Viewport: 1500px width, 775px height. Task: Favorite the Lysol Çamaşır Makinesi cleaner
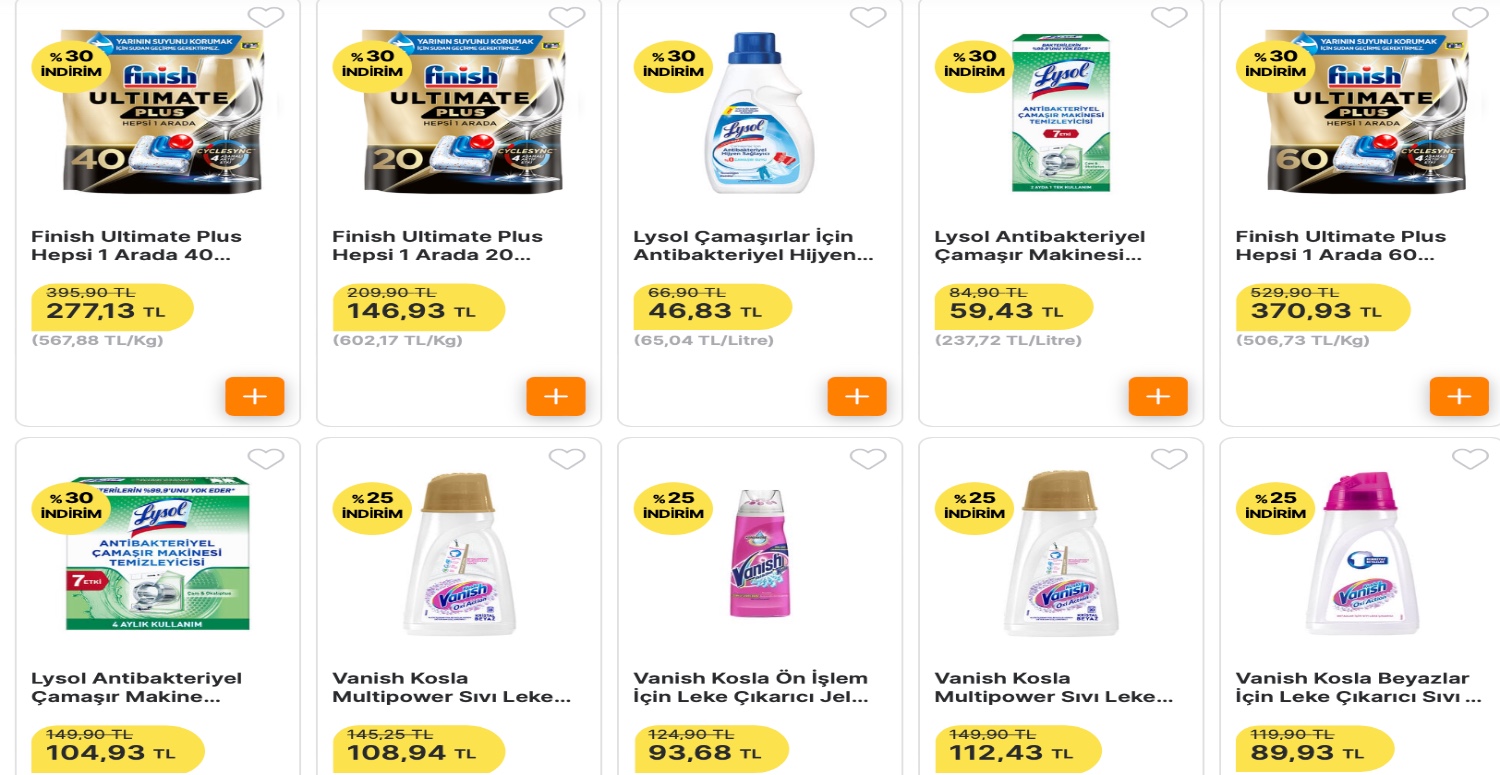coord(1167,17)
